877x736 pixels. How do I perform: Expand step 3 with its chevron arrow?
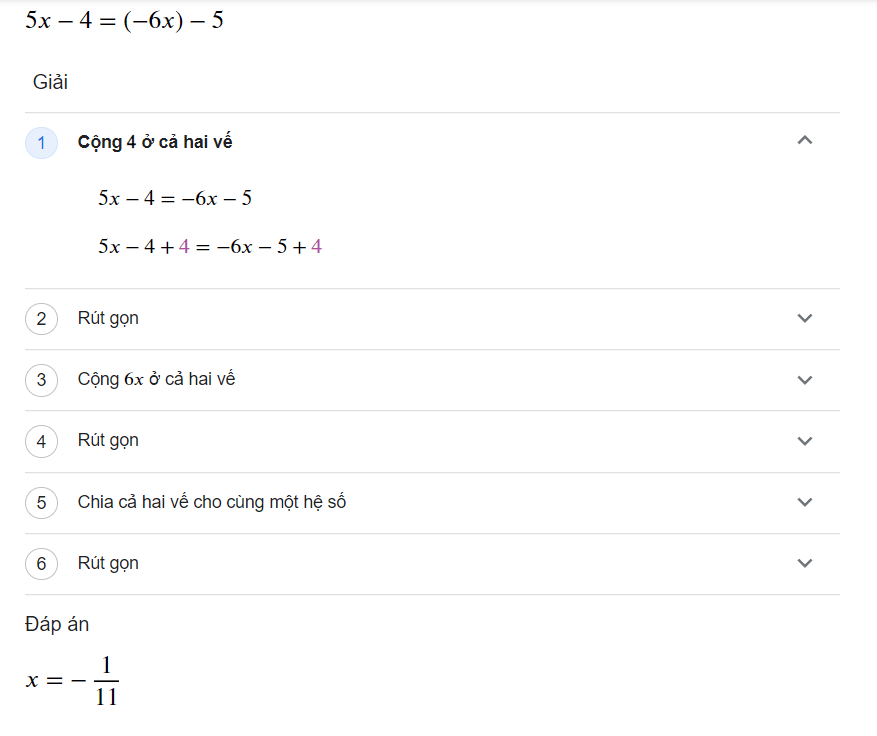point(805,380)
